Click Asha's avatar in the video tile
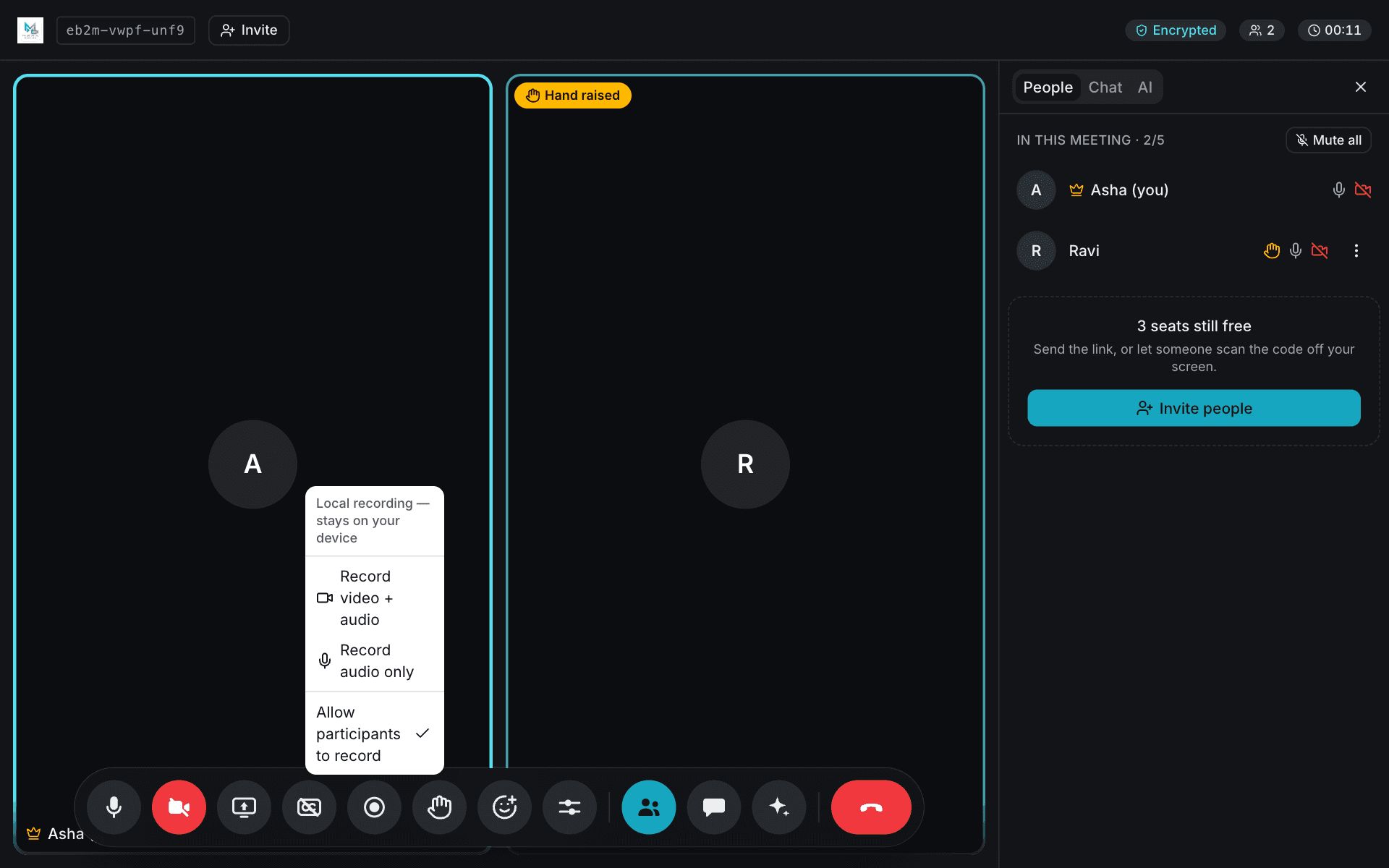The image size is (1389, 868). [x=252, y=464]
